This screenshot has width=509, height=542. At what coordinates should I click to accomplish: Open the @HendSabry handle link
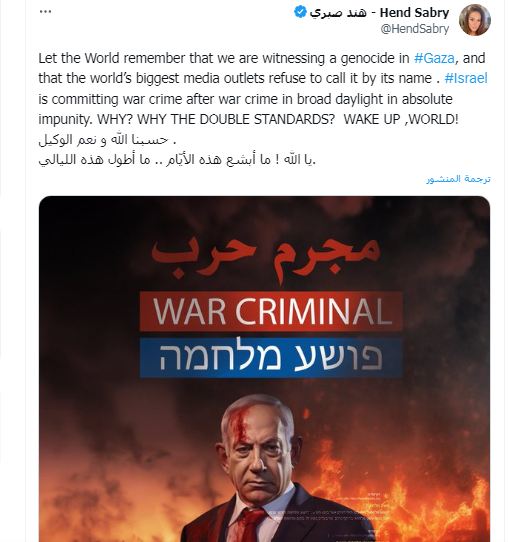[415, 29]
